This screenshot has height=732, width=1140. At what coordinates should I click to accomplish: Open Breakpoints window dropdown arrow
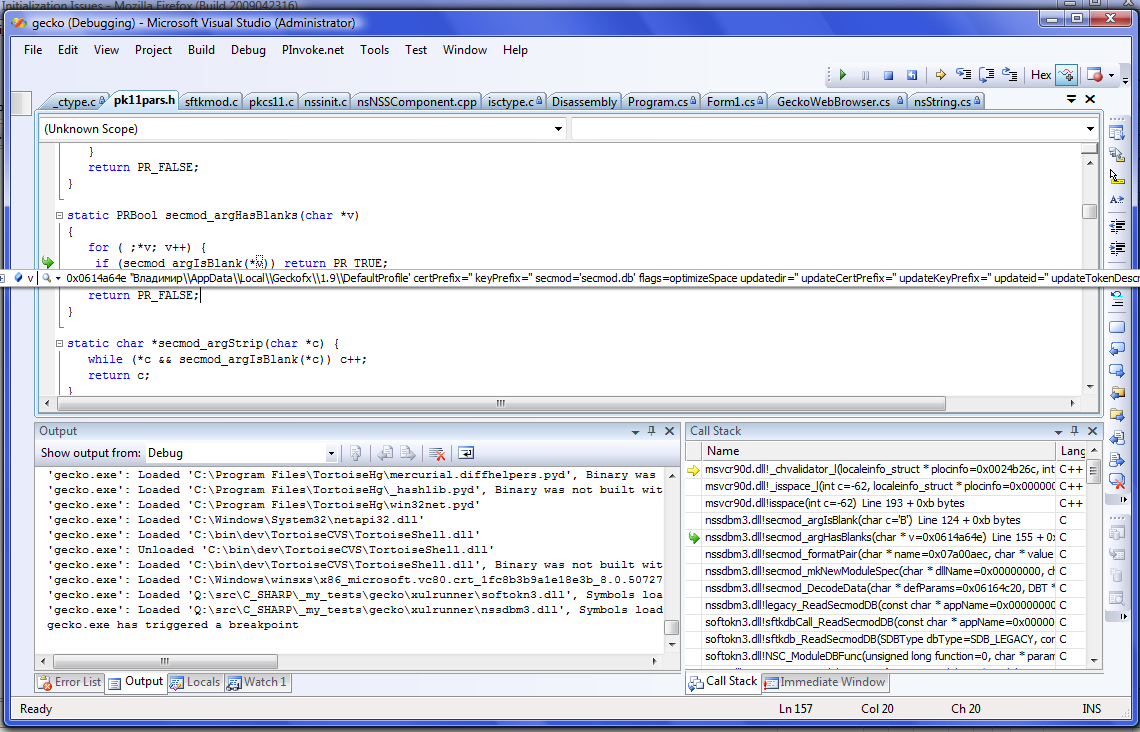[1111, 76]
